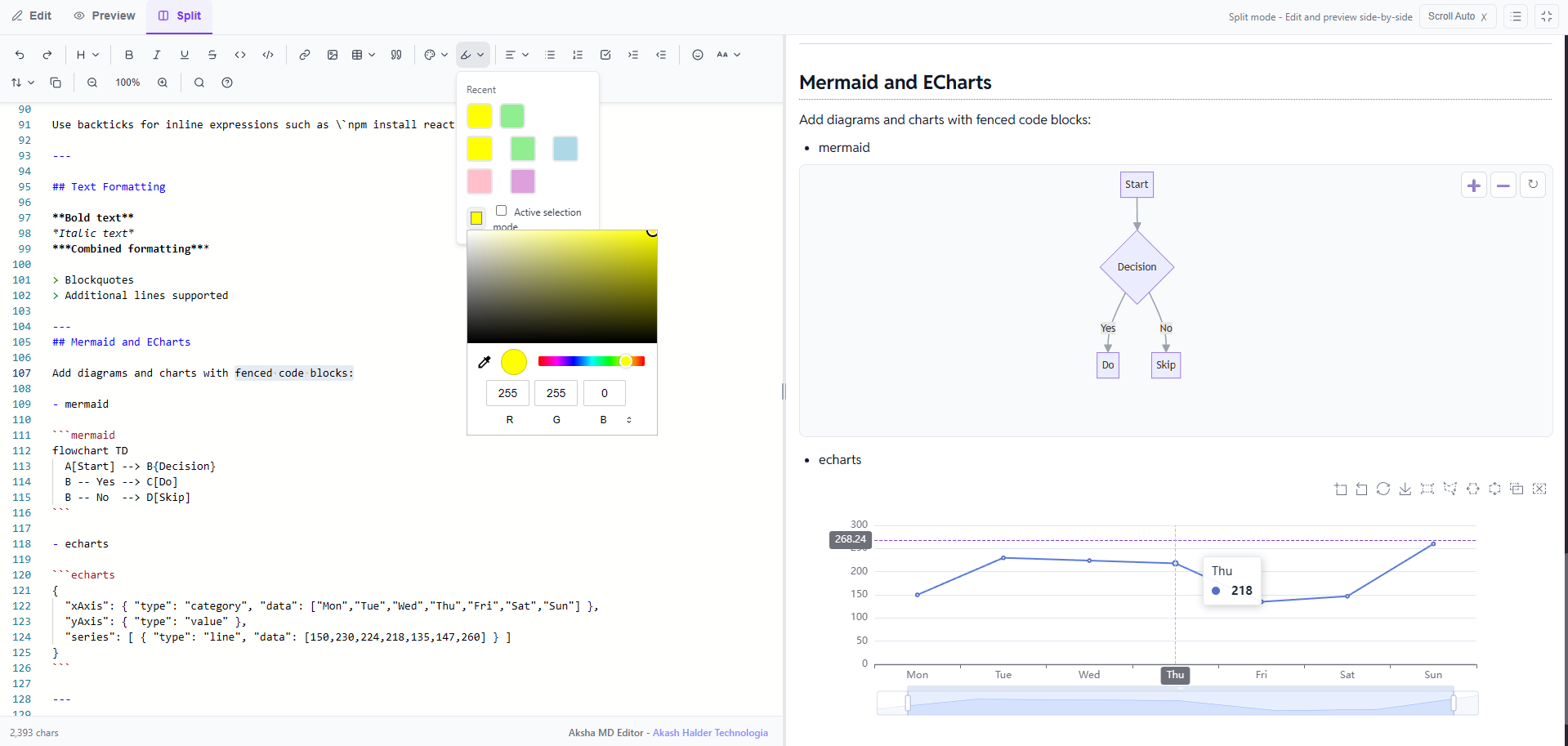This screenshot has height=746, width=1568.
Task: Insert a task list checkbox item
Action: click(605, 55)
